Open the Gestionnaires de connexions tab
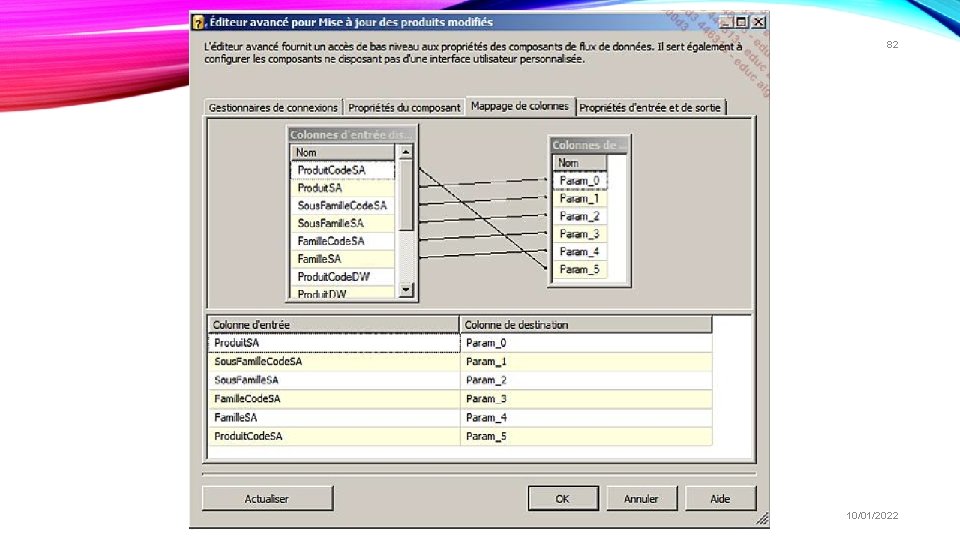The width and height of the screenshot is (960, 540). coord(273,108)
